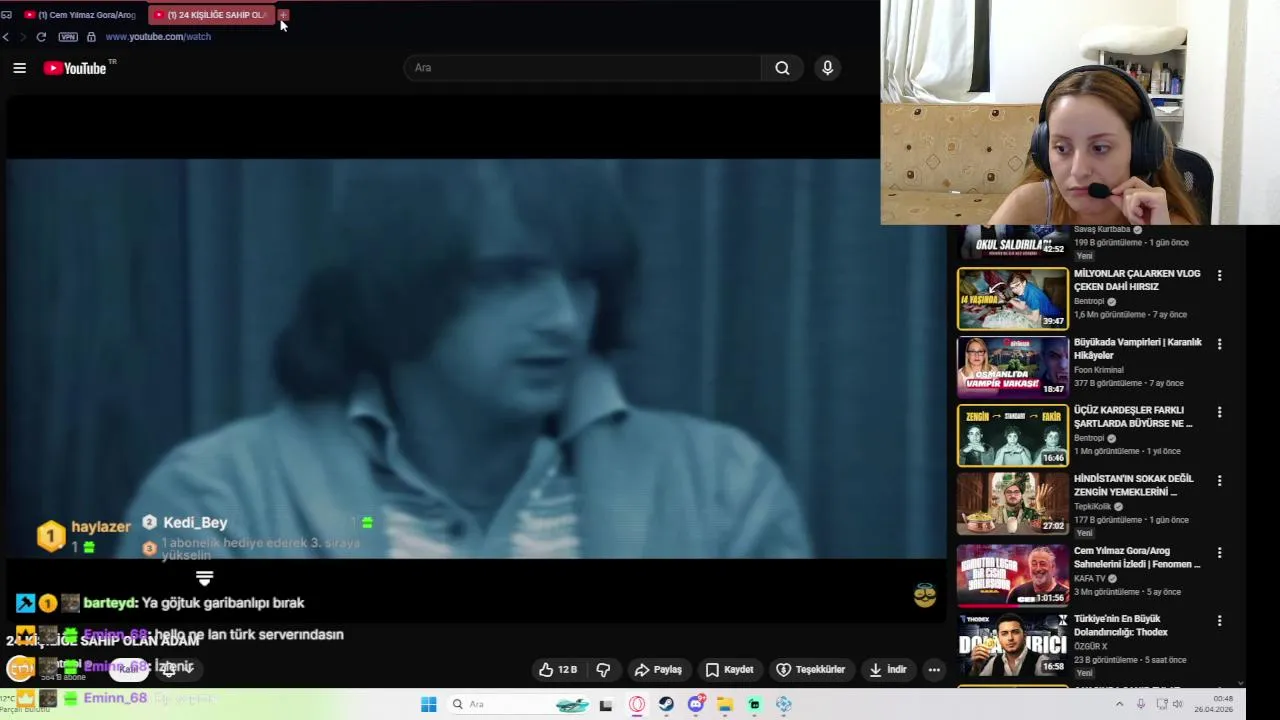Start voice search with the microphone icon
The height and width of the screenshot is (720, 1280).
(x=827, y=68)
